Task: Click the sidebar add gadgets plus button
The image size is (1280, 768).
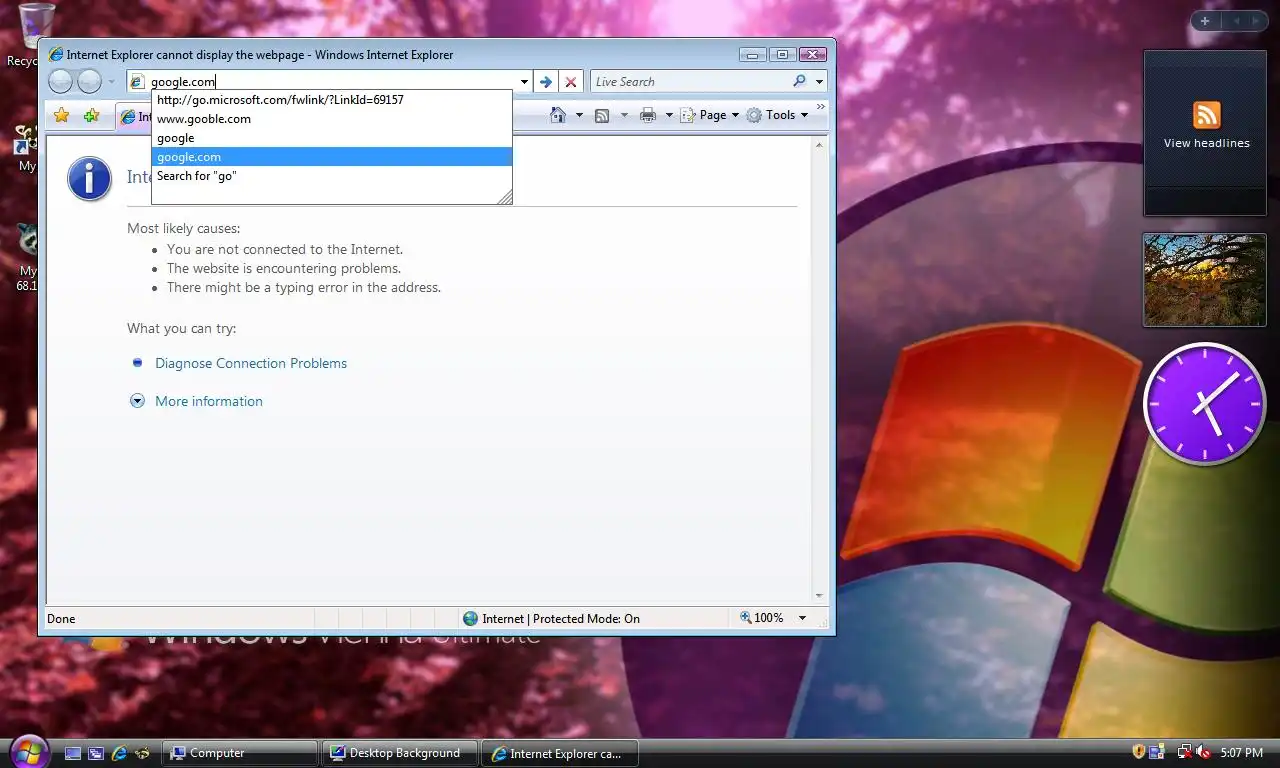Action: pos(1205,21)
